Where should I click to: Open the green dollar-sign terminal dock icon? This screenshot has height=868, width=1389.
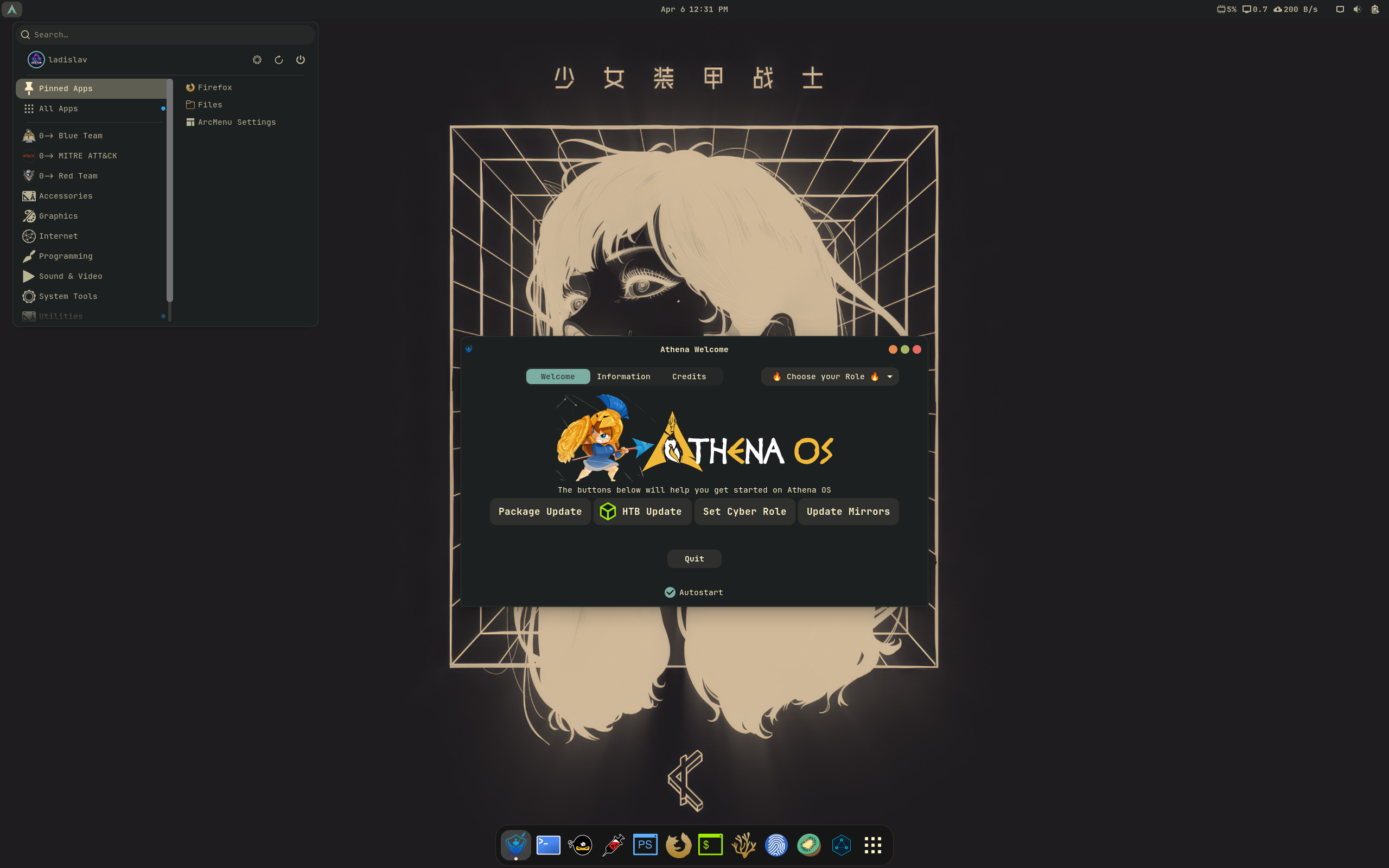710,845
